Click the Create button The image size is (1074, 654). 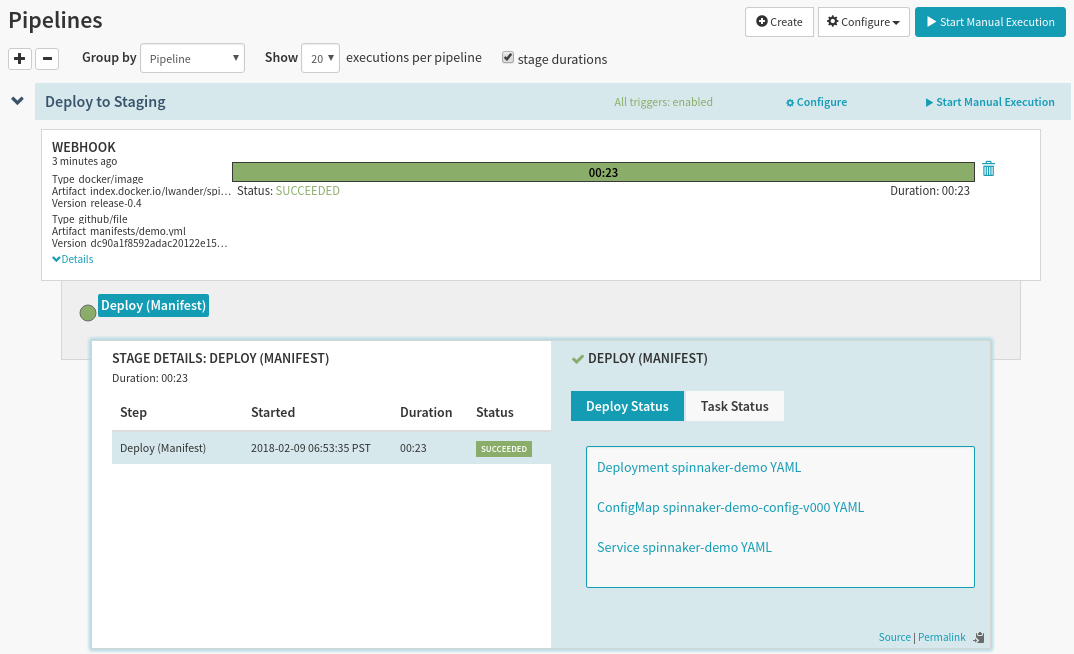pyautogui.click(x=779, y=22)
